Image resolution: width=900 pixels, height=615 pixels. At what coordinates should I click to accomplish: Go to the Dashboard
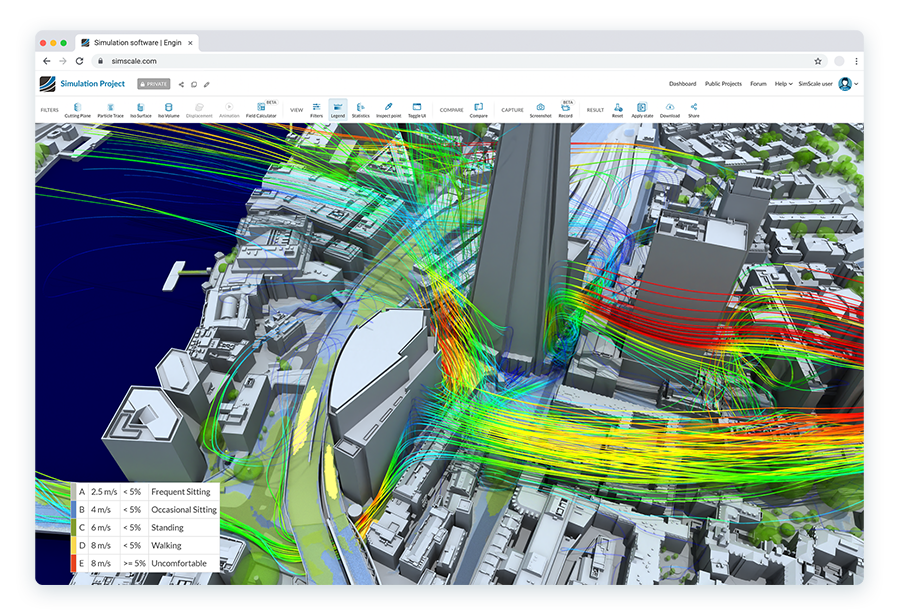(683, 84)
